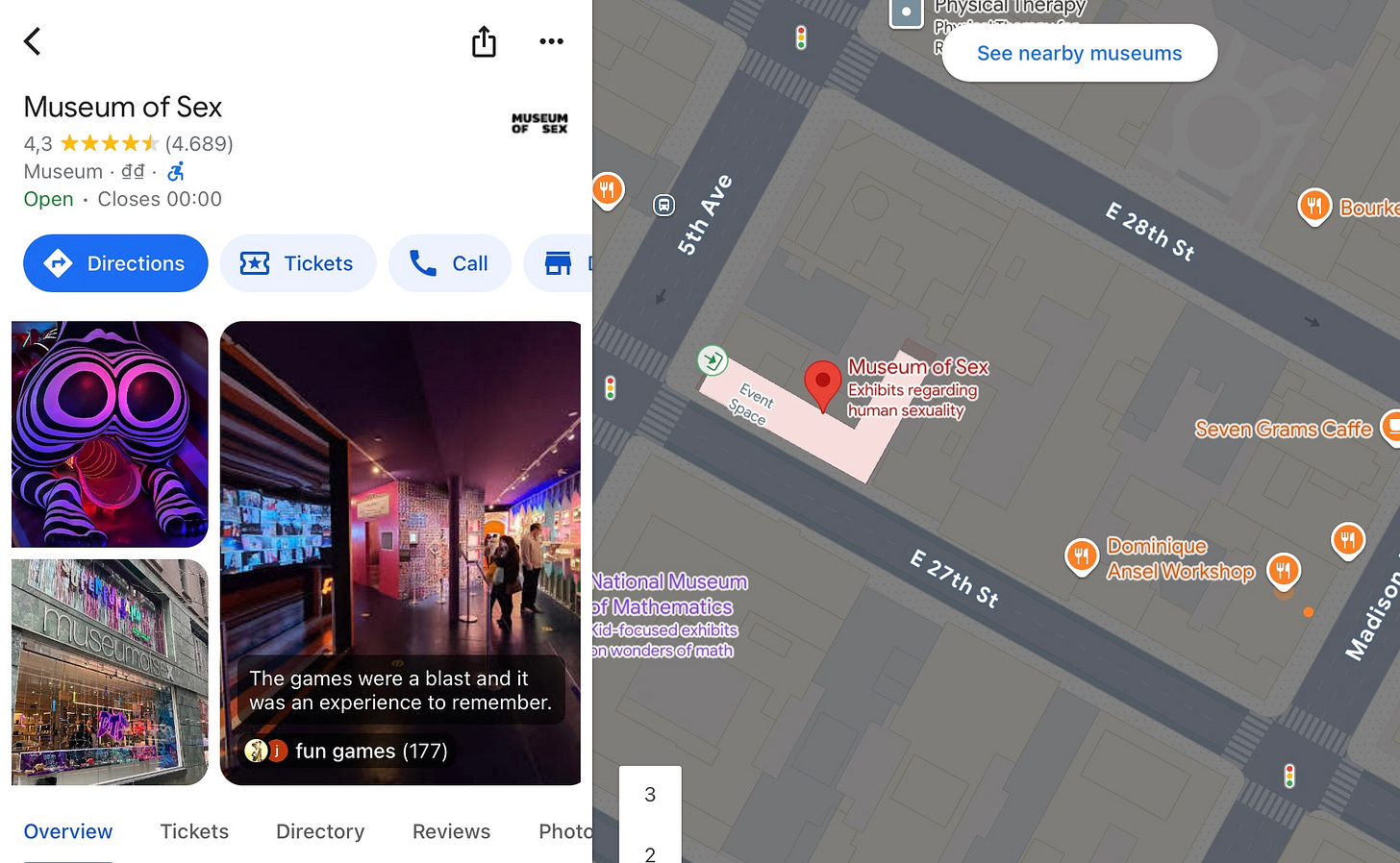Tap the restaurant pin left of the bus stop

point(608,190)
